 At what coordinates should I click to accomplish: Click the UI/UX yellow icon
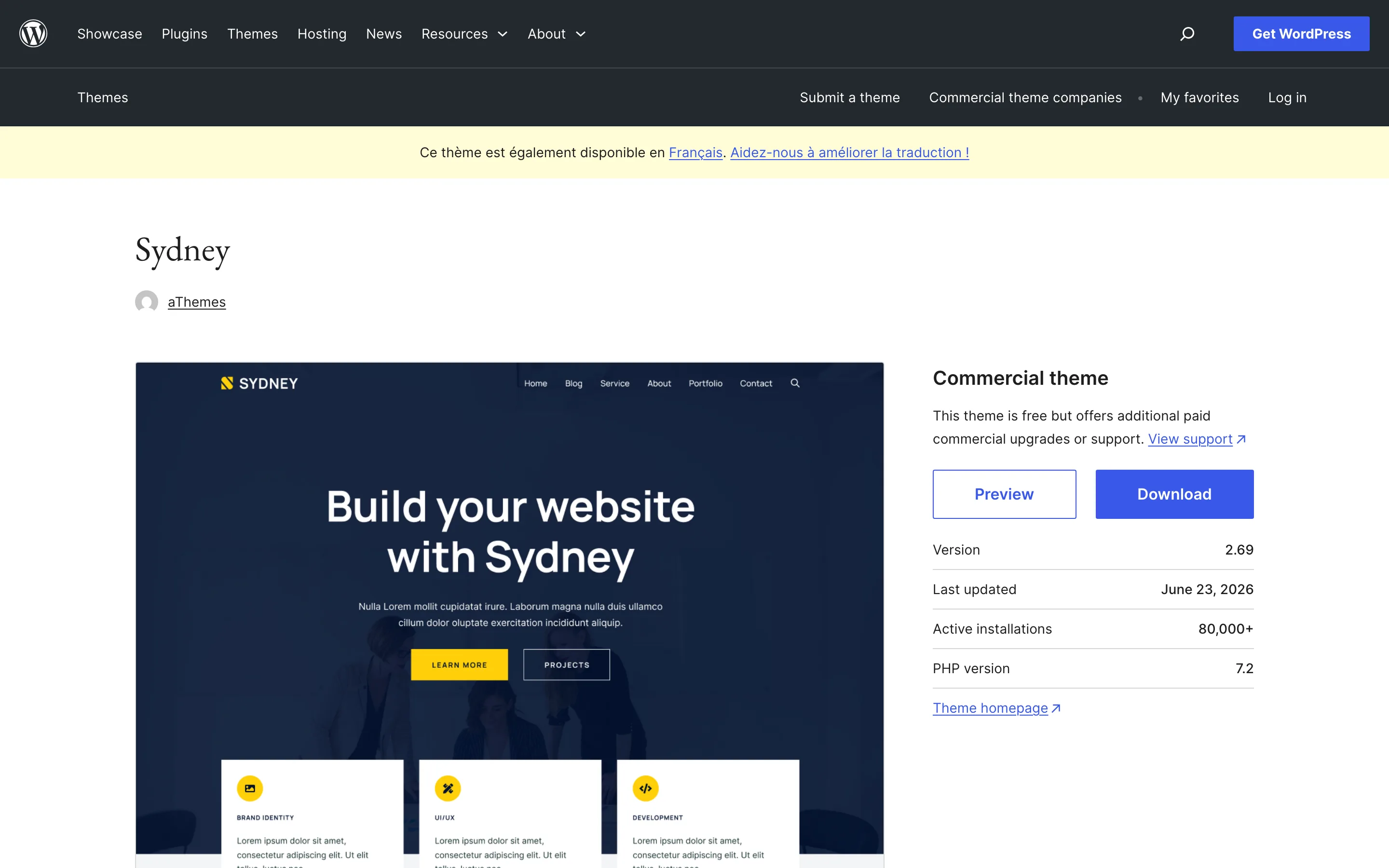tap(448, 788)
